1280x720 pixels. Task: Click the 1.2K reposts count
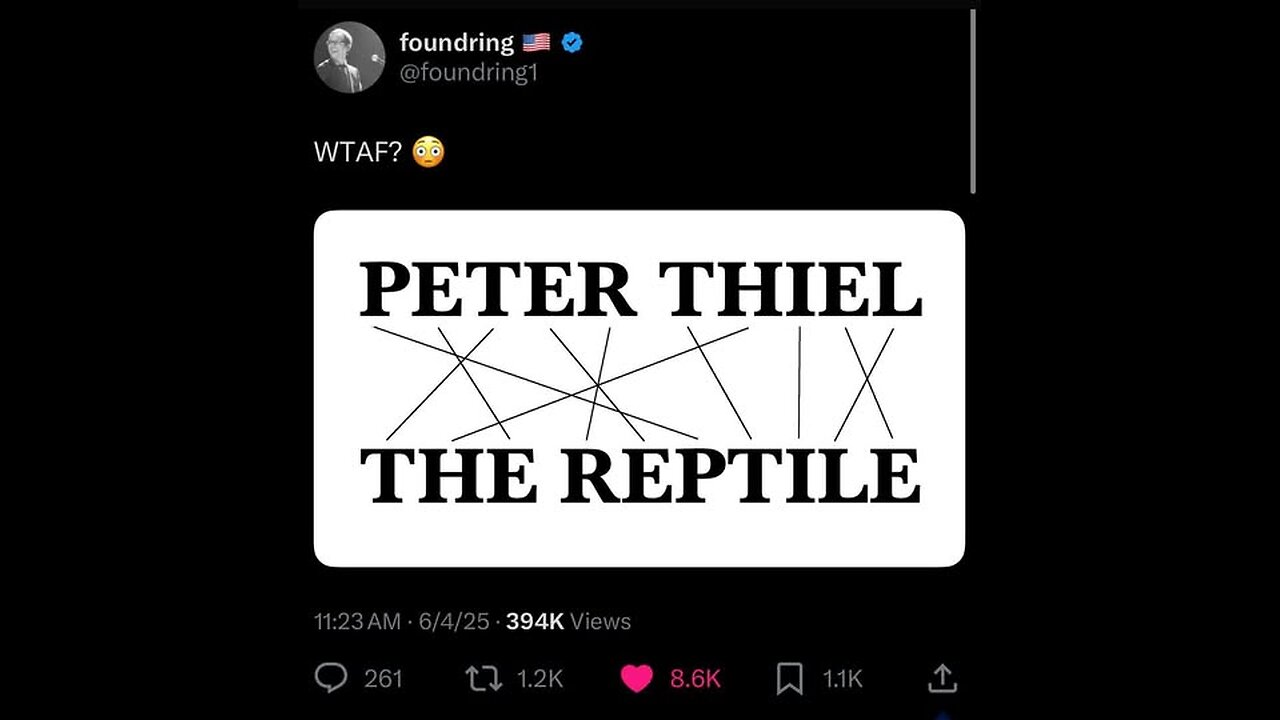(540, 680)
